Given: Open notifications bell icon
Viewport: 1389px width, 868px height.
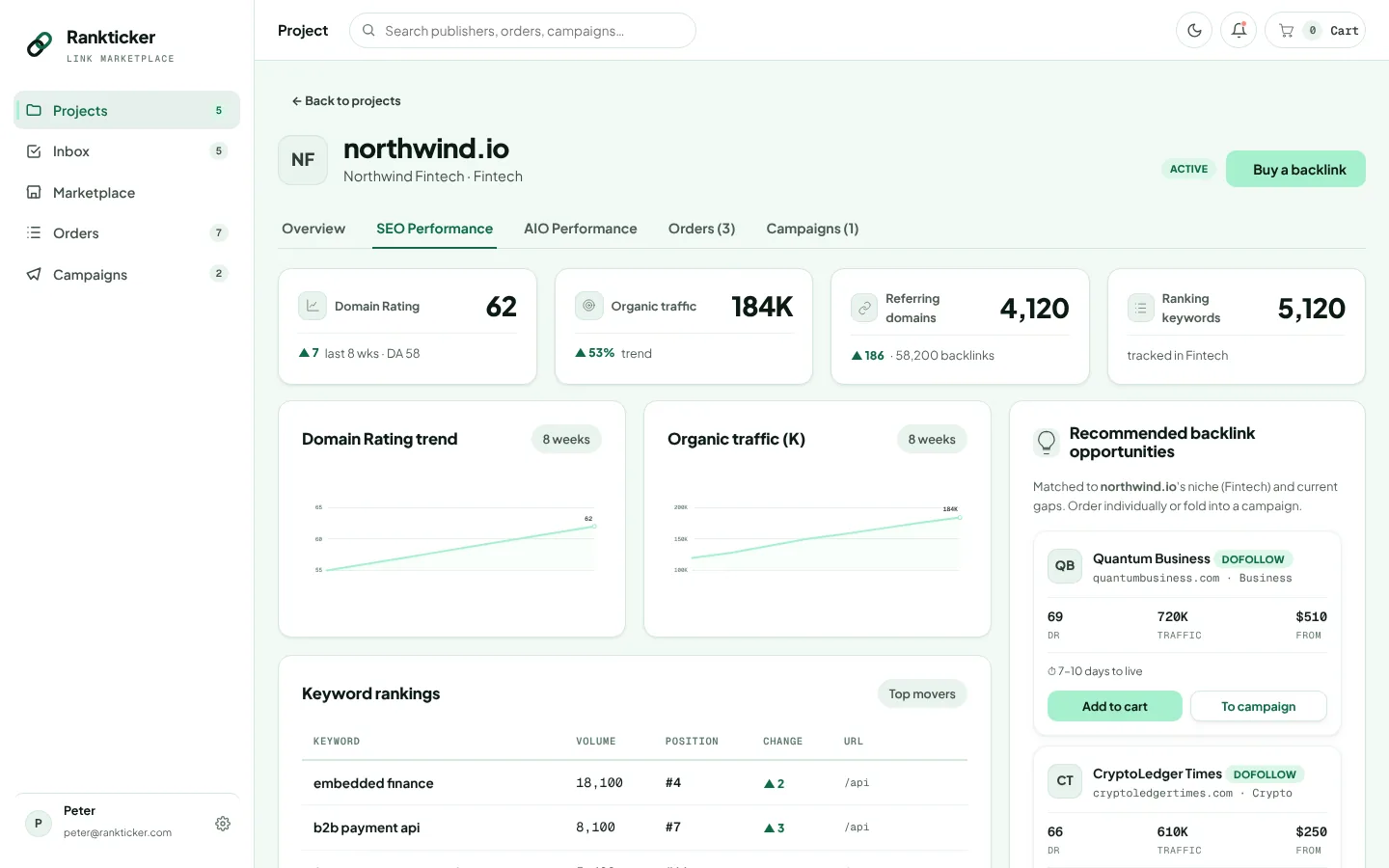Looking at the screenshot, I should (1239, 31).
